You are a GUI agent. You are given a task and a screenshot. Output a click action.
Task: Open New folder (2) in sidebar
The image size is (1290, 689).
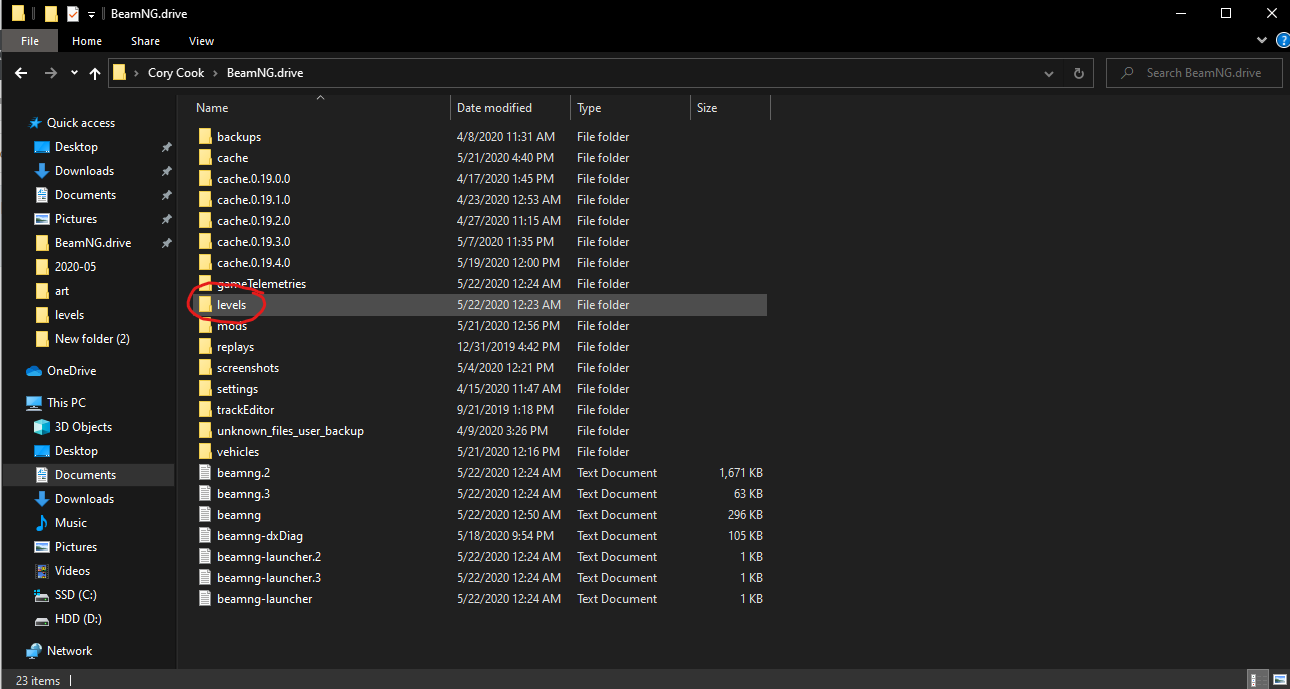coord(92,338)
